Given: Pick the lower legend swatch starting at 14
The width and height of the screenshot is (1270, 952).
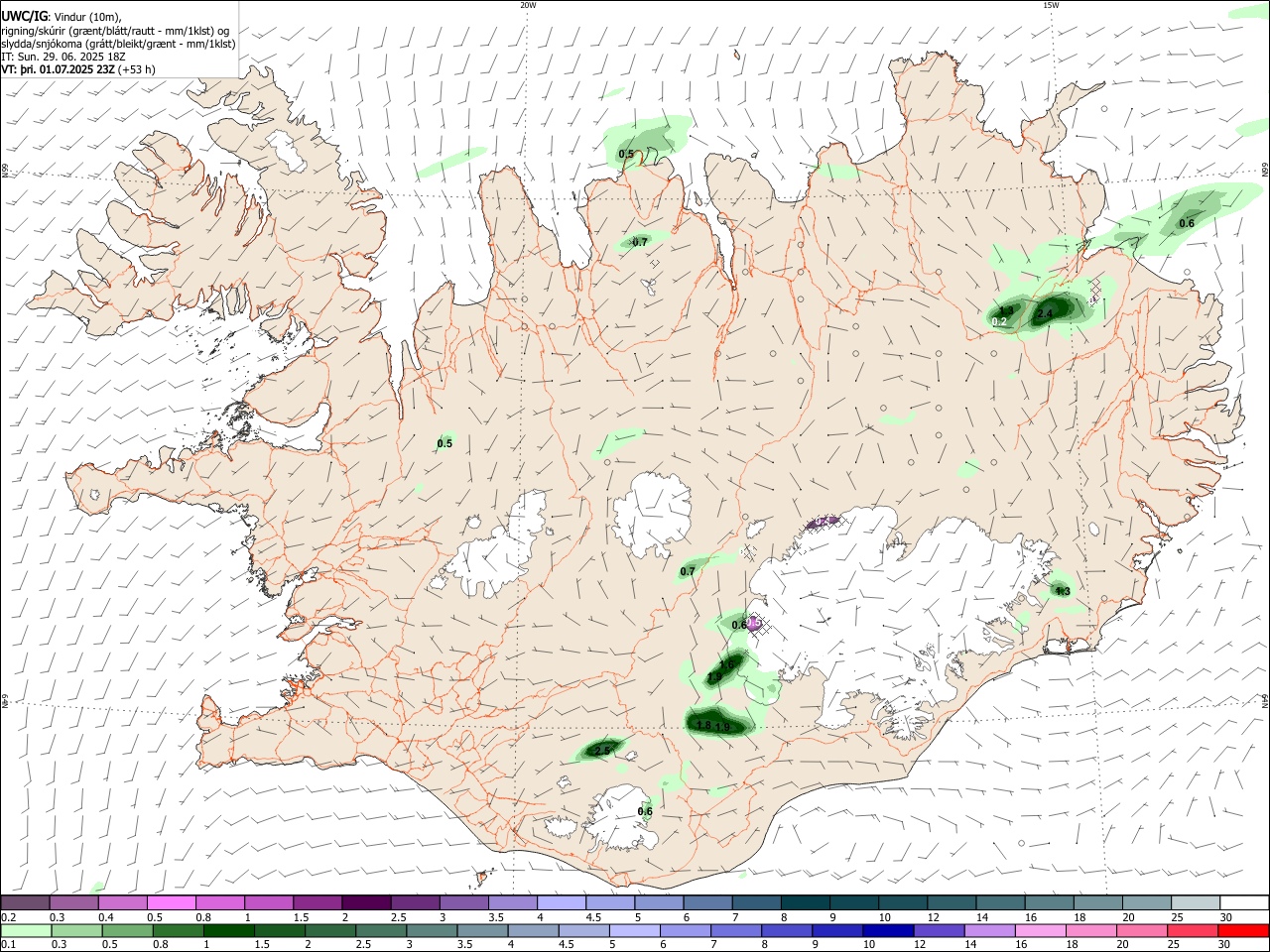Looking at the screenshot, I should [x=988, y=931].
